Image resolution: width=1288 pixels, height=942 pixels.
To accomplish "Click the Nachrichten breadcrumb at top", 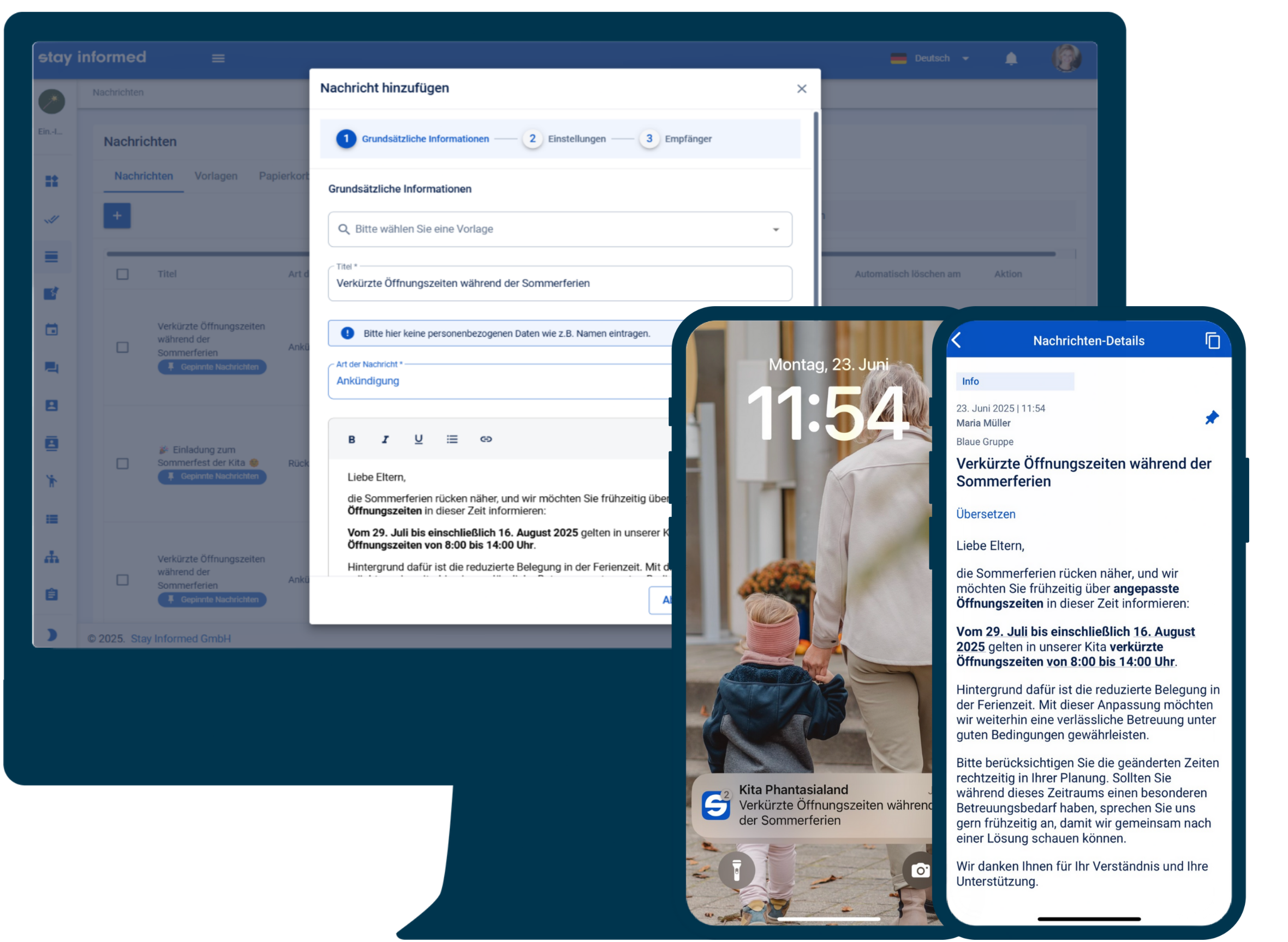I will point(118,92).
